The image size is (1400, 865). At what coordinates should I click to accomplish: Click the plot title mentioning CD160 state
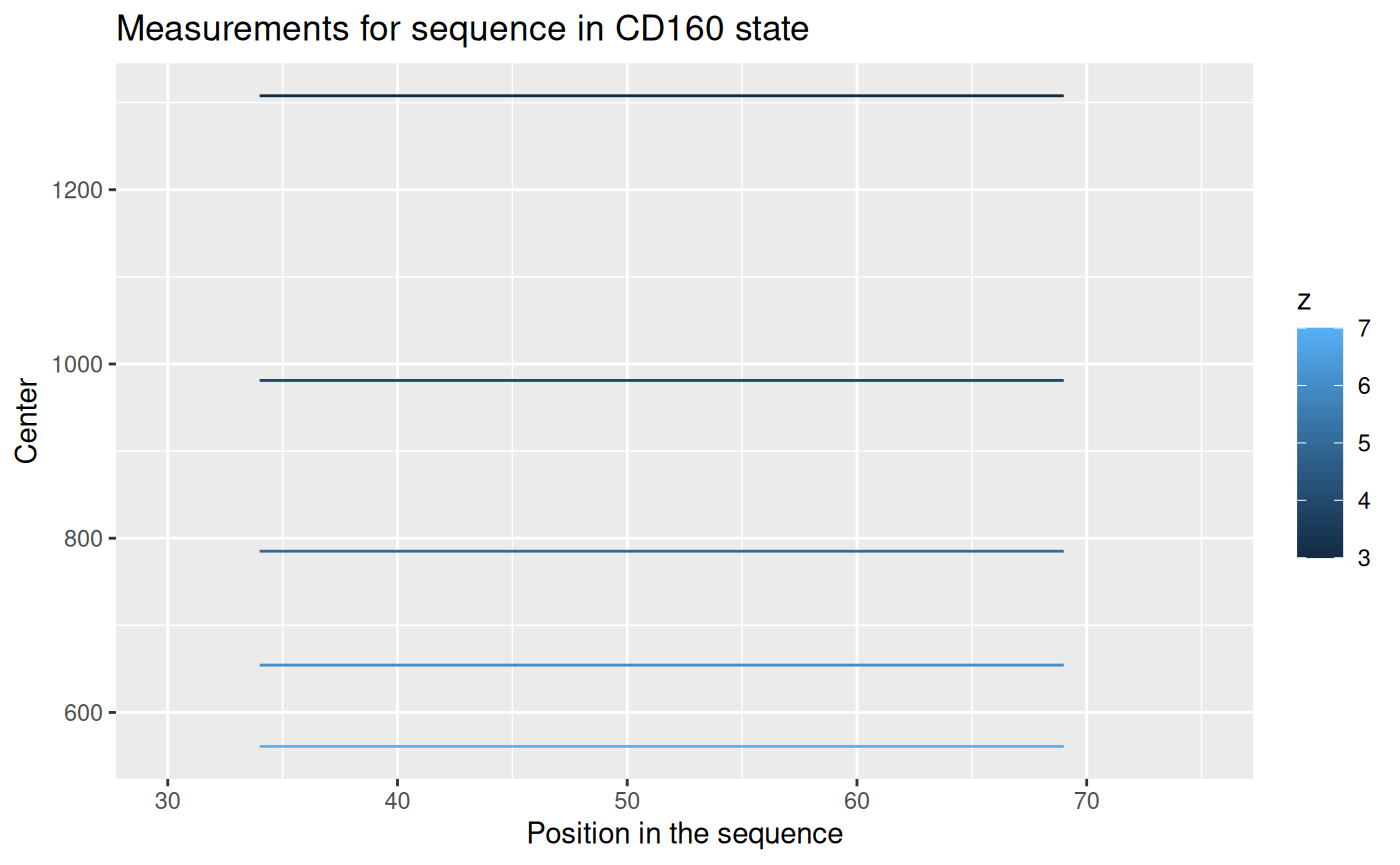coord(462,29)
